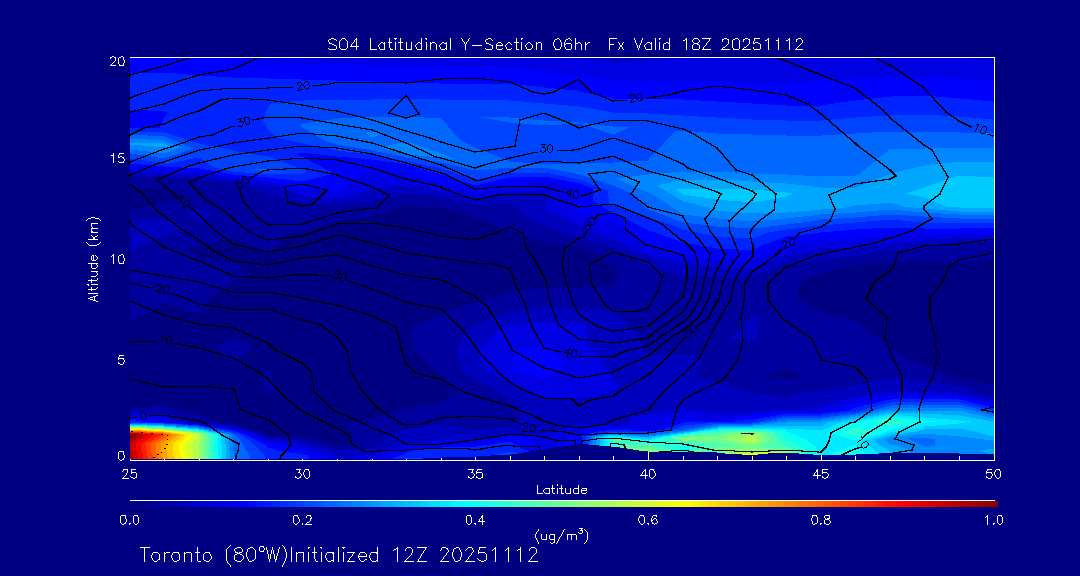The height and width of the screenshot is (576, 1080).
Task: Click the red SO4 hotspot near latitude 25
Action: pos(143,443)
